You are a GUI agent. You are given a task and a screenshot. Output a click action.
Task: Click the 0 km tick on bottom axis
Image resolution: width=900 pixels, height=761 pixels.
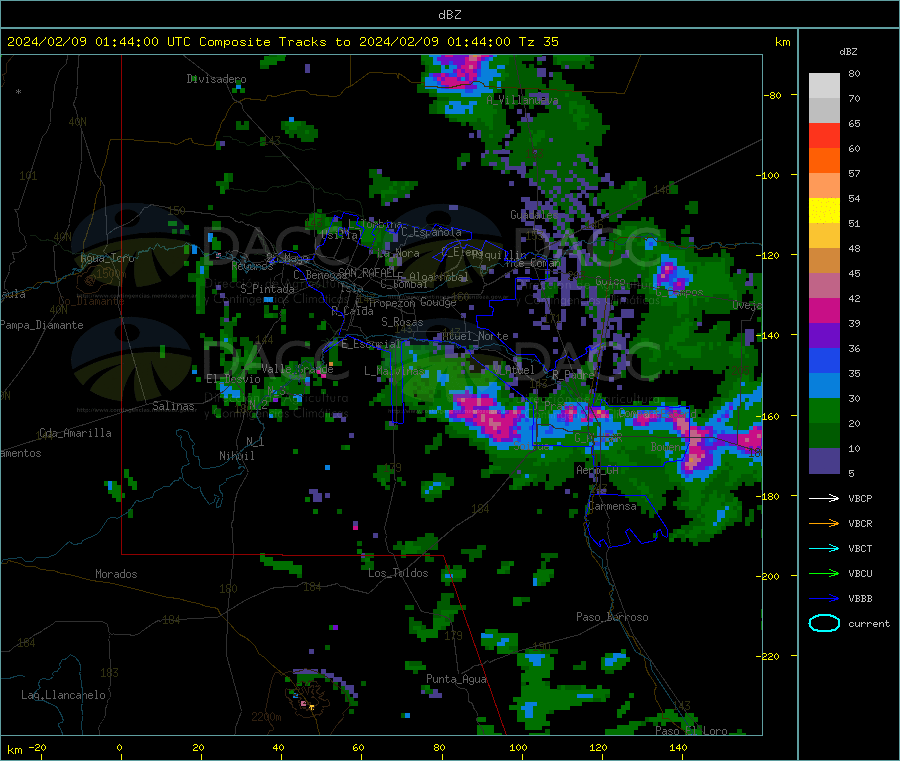coord(119,747)
